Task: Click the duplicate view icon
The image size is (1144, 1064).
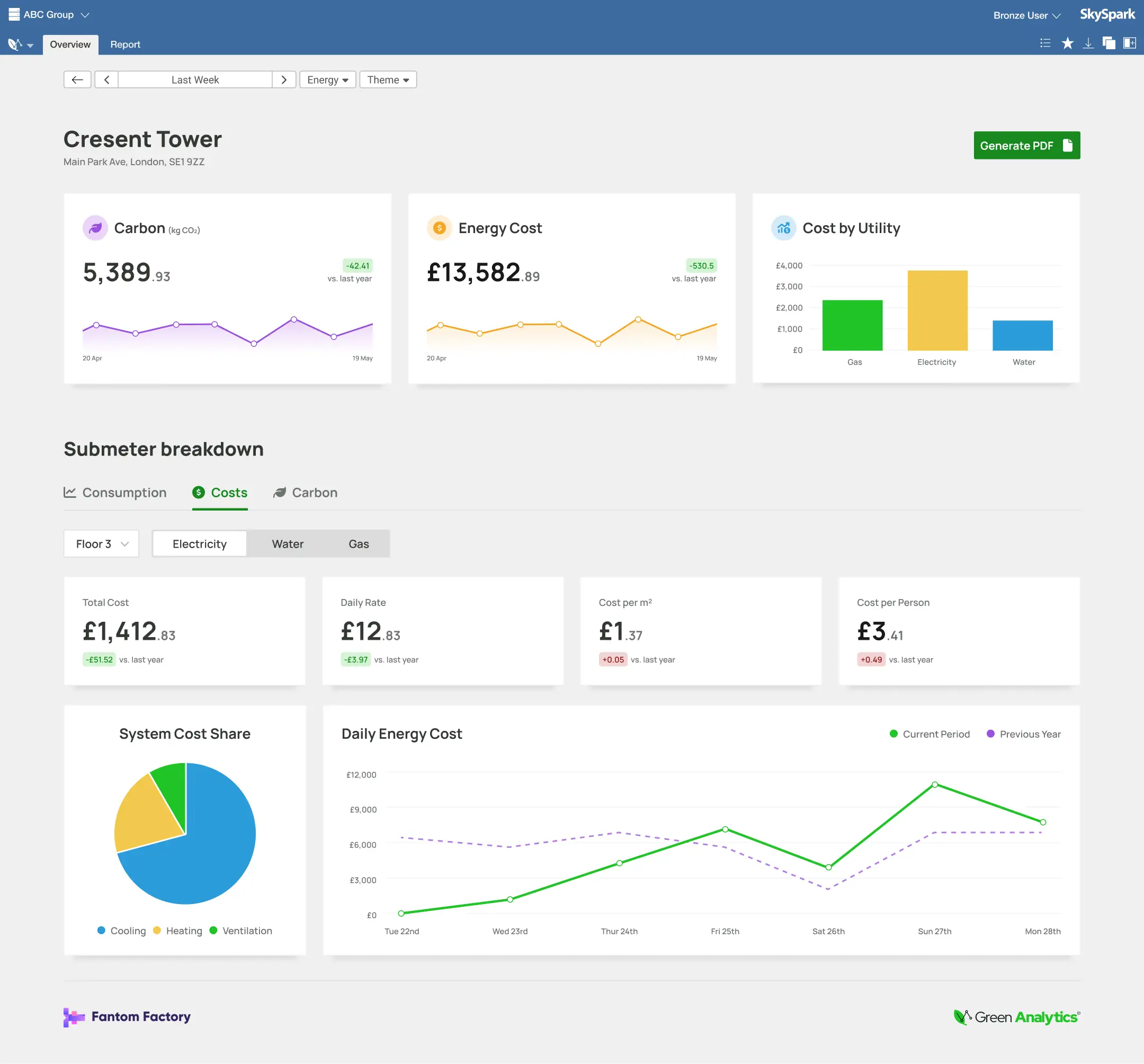Action: (x=1109, y=42)
